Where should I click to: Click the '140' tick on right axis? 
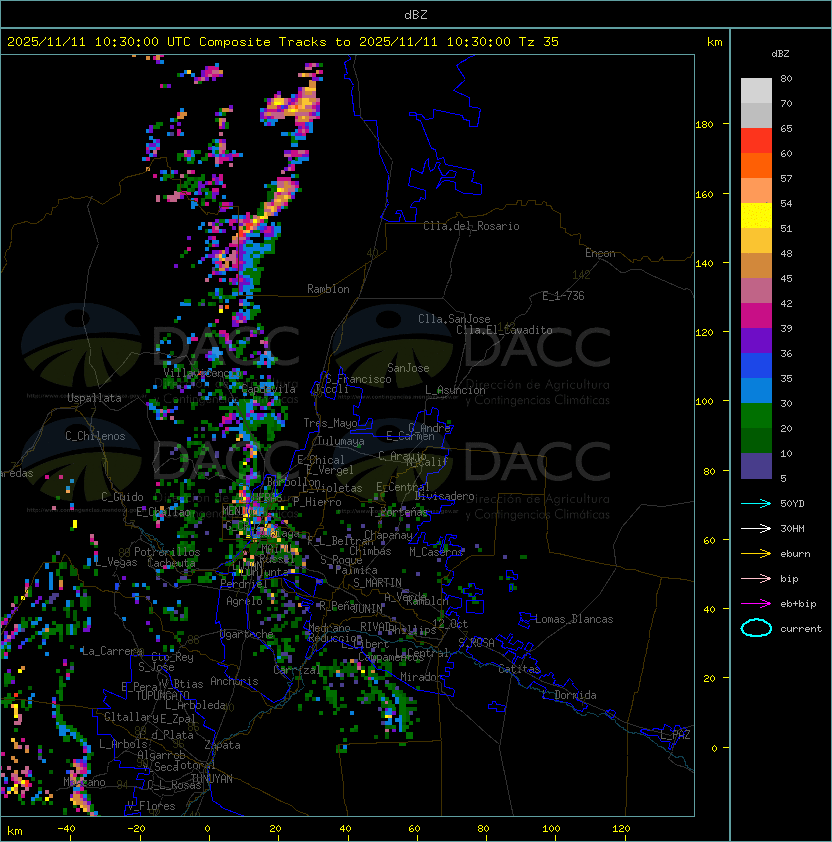click(704, 264)
